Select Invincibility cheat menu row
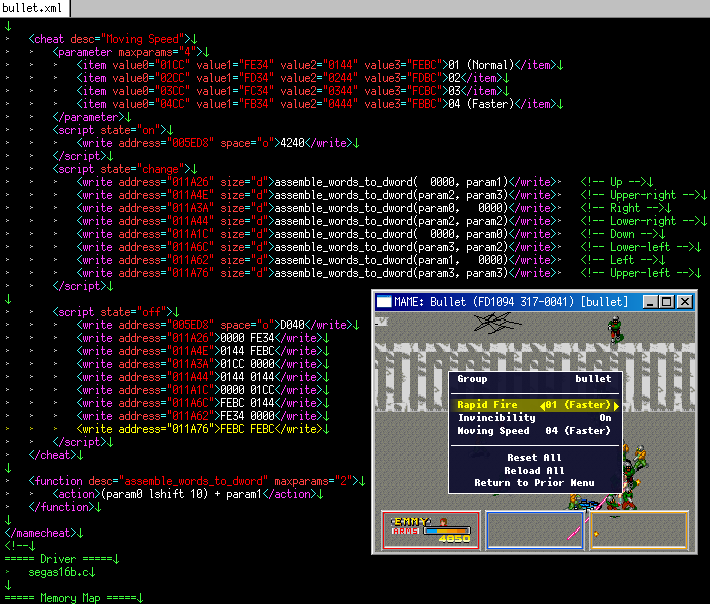710x604 pixels. [x=535, y=418]
